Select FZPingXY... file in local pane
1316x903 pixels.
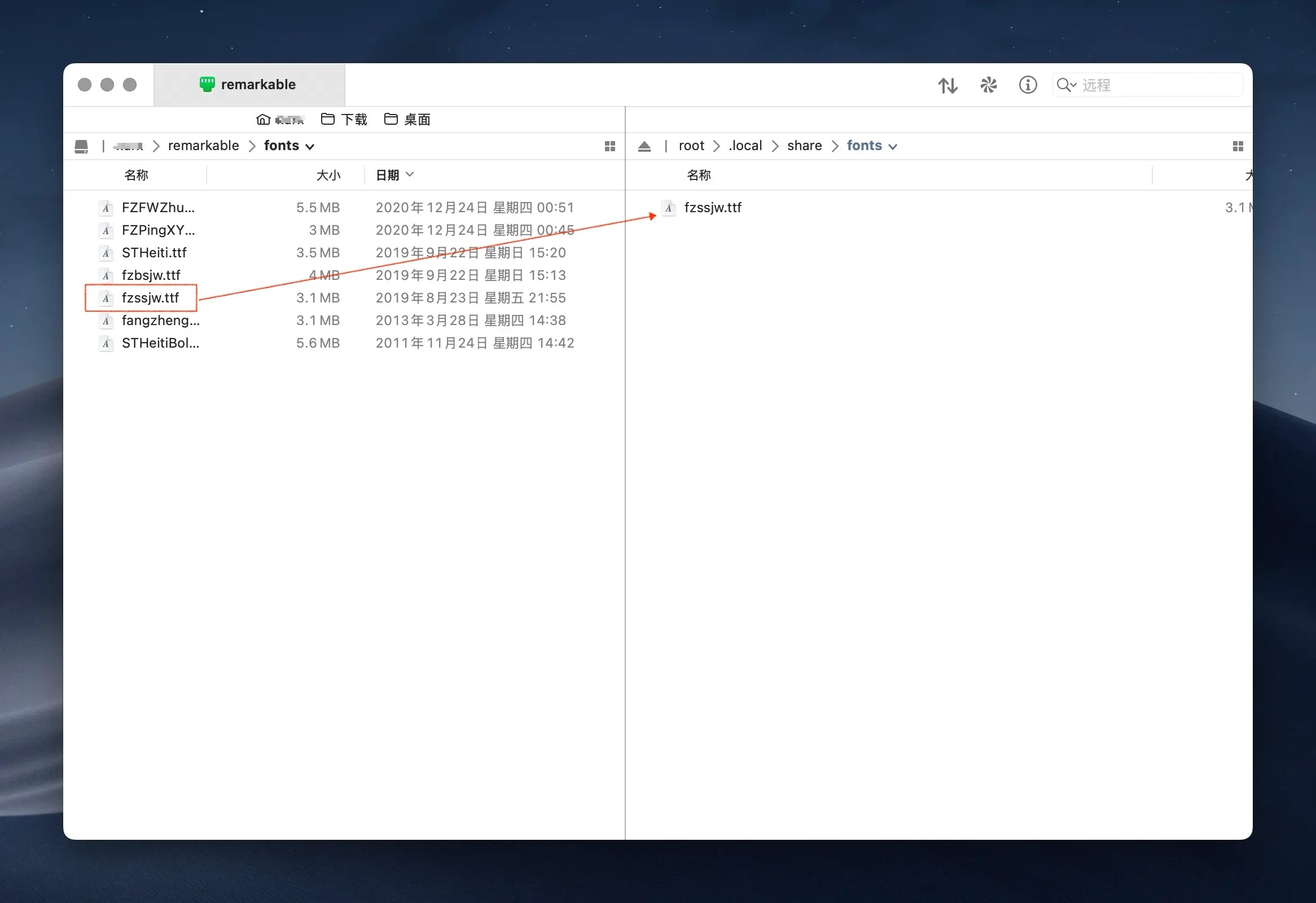pyautogui.click(x=158, y=230)
